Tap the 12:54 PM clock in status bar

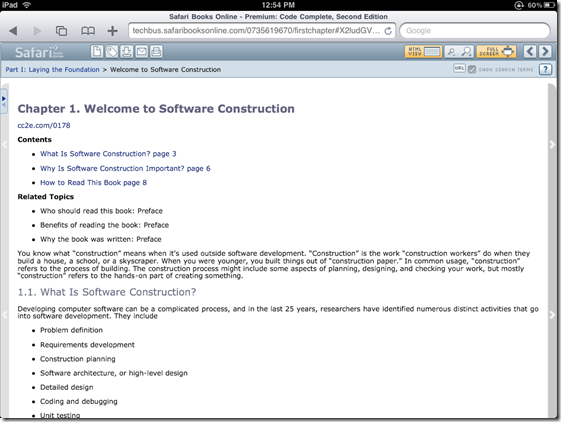coord(278,5)
